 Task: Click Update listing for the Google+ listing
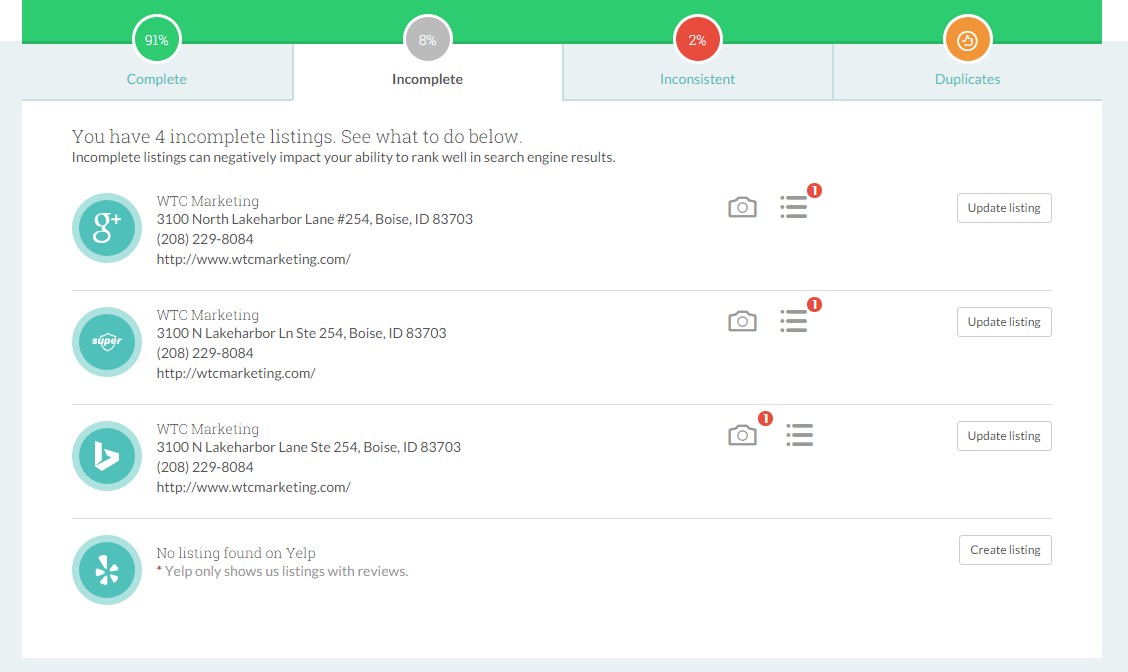click(x=1004, y=207)
